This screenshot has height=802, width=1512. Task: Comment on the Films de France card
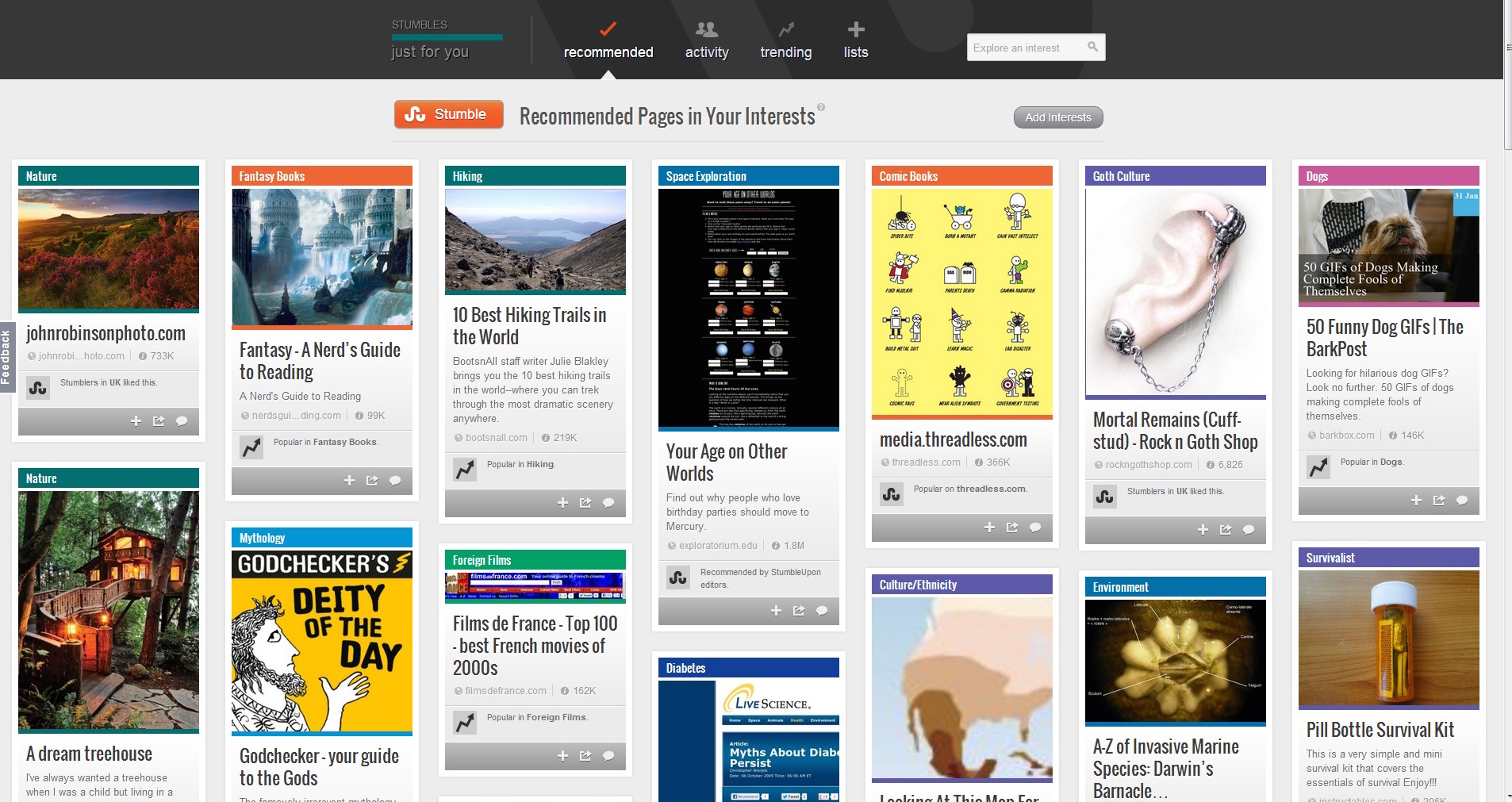click(x=608, y=756)
